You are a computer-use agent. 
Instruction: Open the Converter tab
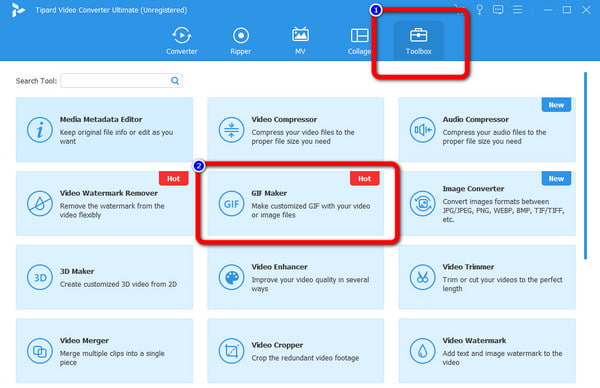point(181,41)
